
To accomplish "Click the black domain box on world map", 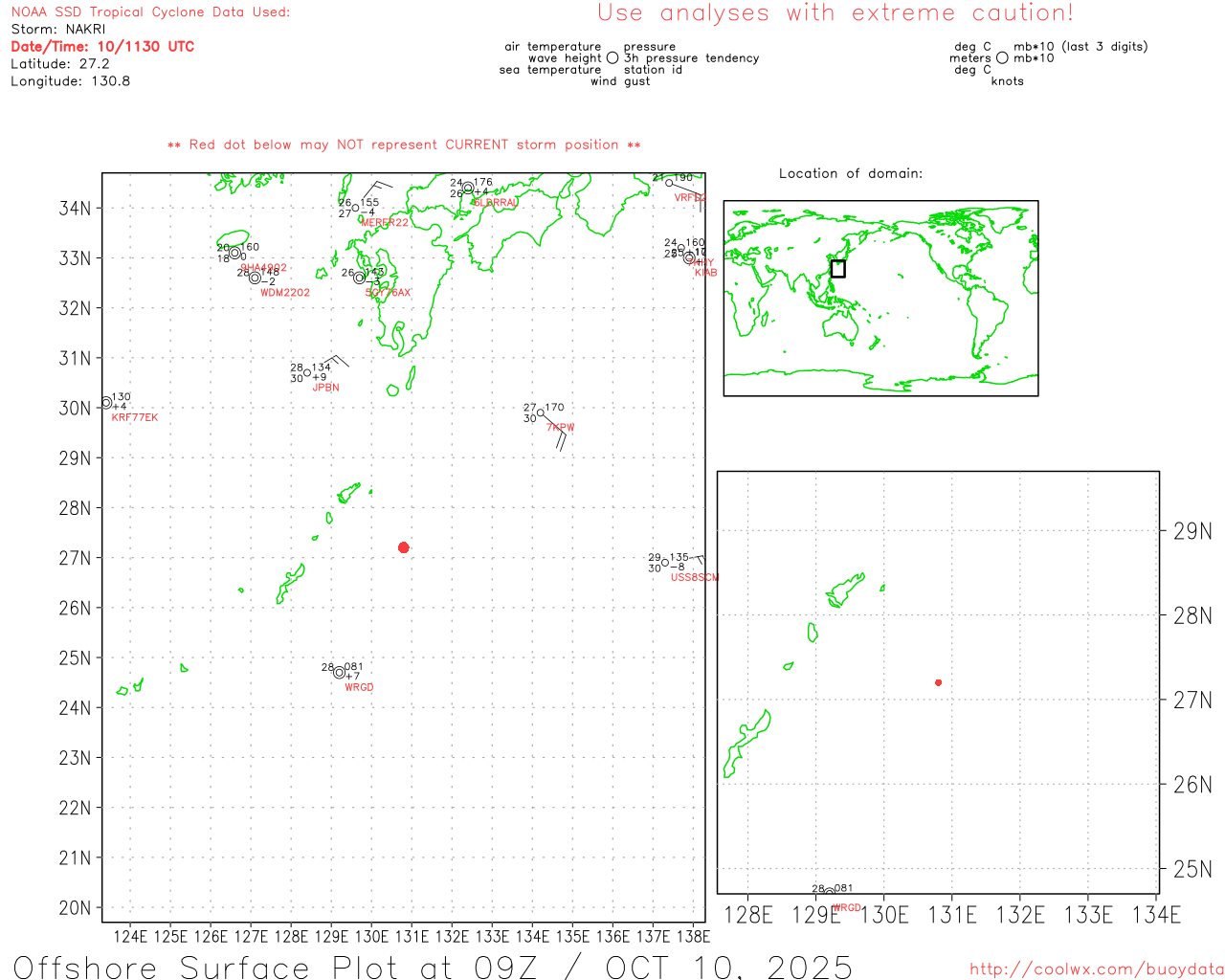I will pyautogui.click(x=837, y=269).
